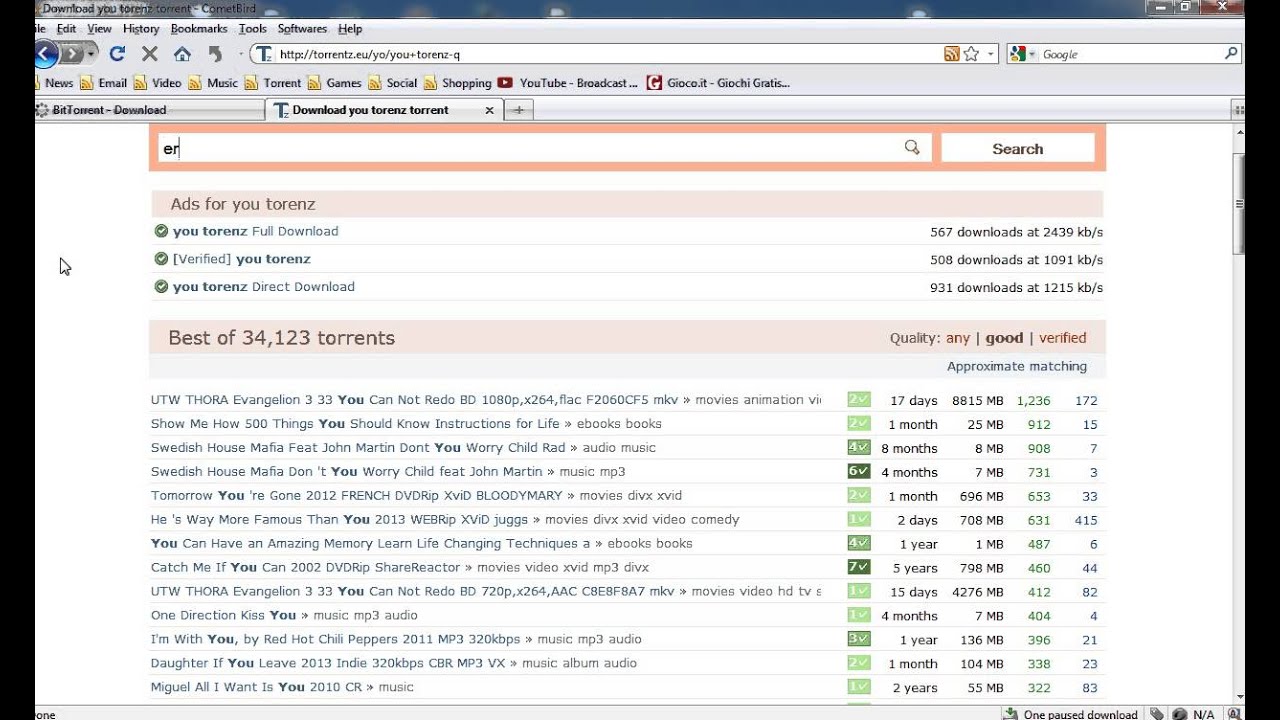Select the Download you torenz torrent tab
1280x720 pixels.
click(x=371, y=110)
